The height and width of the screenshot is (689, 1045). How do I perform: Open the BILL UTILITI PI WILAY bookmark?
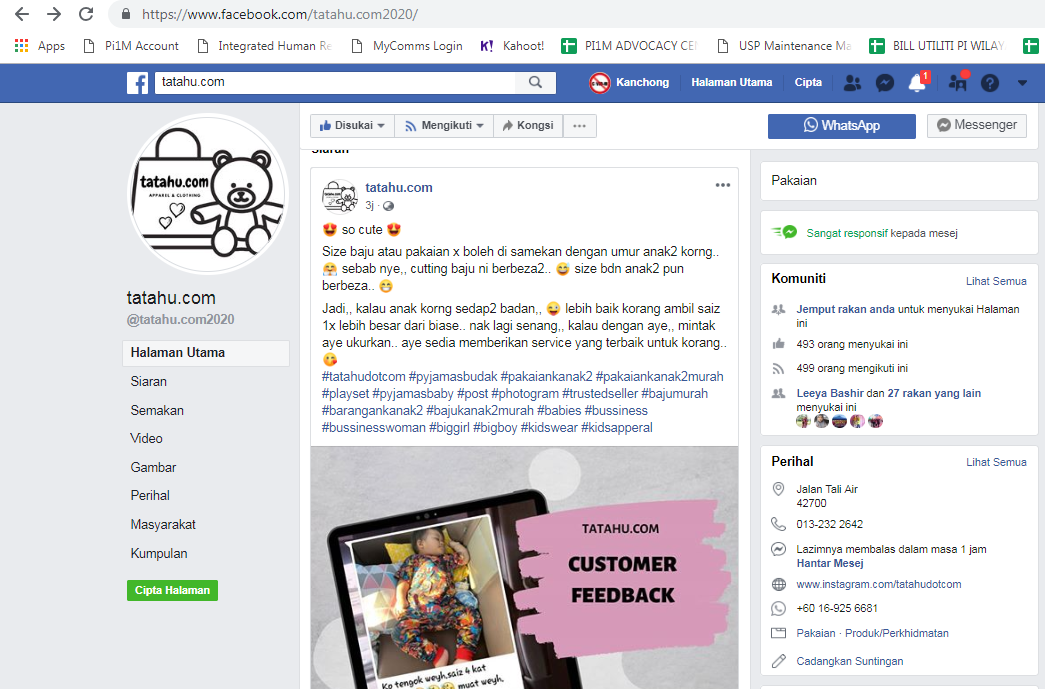(937, 46)
